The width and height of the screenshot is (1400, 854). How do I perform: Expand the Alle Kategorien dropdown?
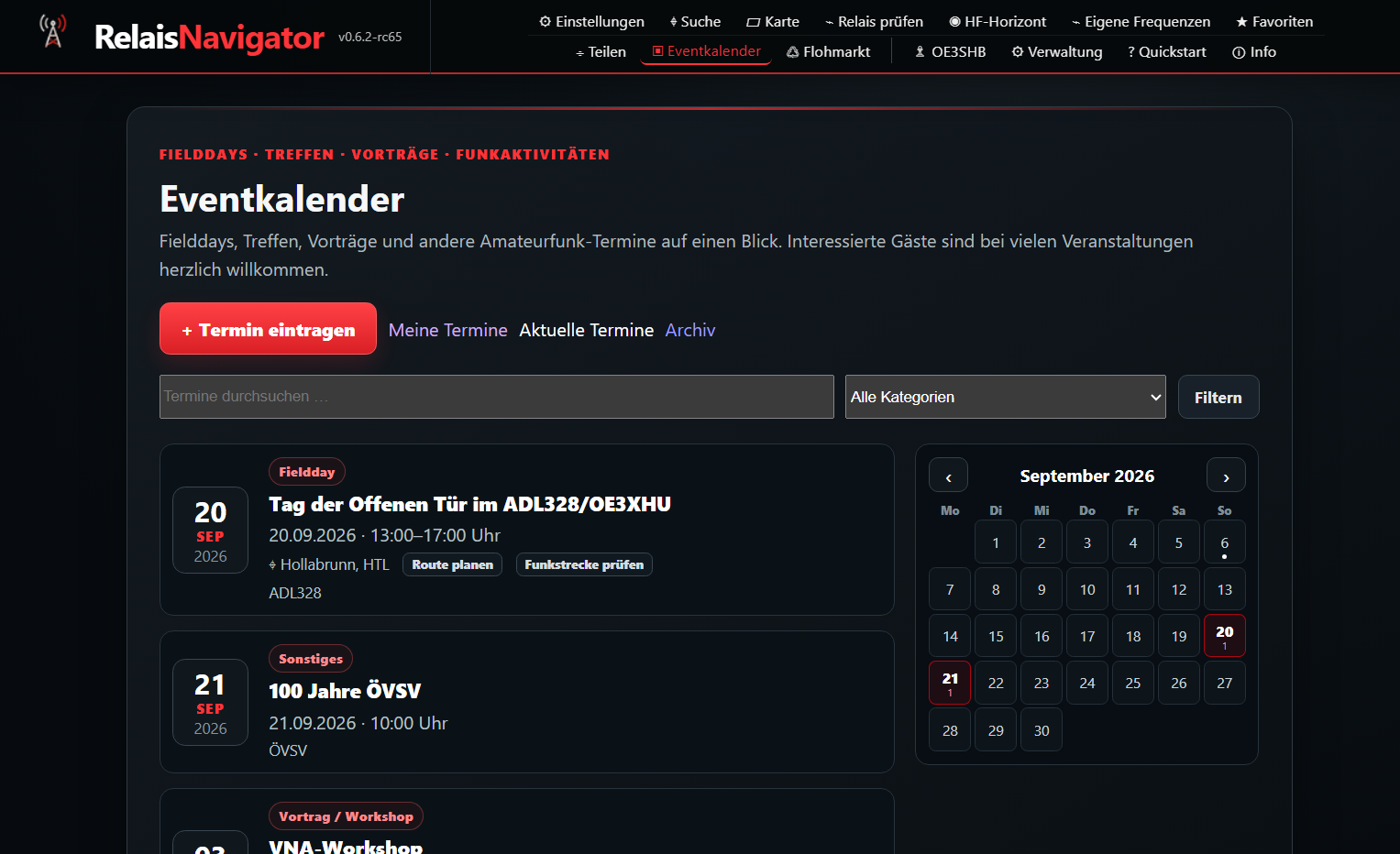pyautogui.click(x=1006, y=397)
